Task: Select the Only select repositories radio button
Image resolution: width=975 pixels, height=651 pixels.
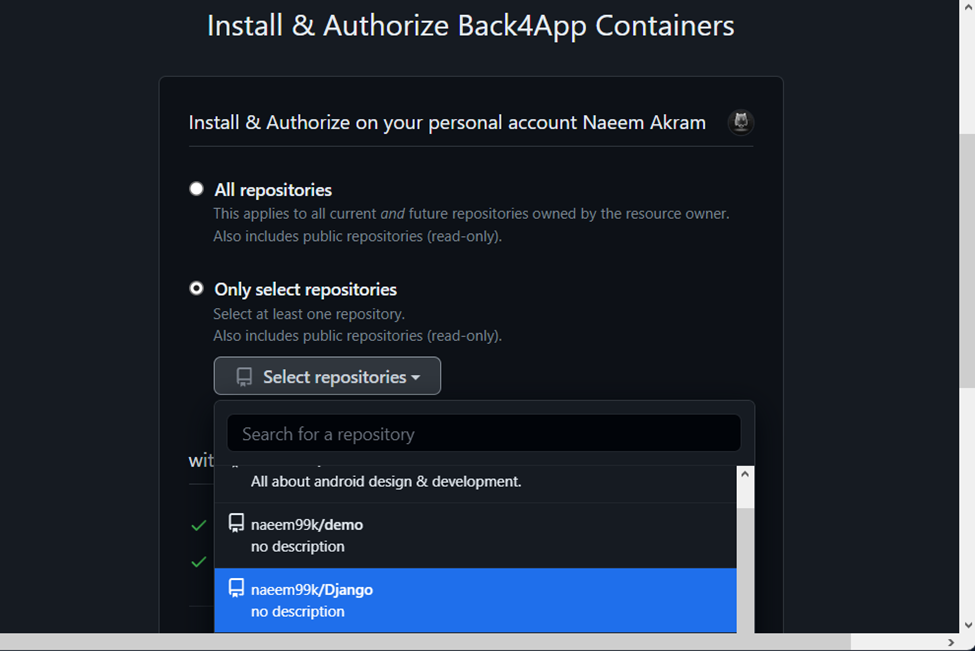Action: [x=196, y=288]
